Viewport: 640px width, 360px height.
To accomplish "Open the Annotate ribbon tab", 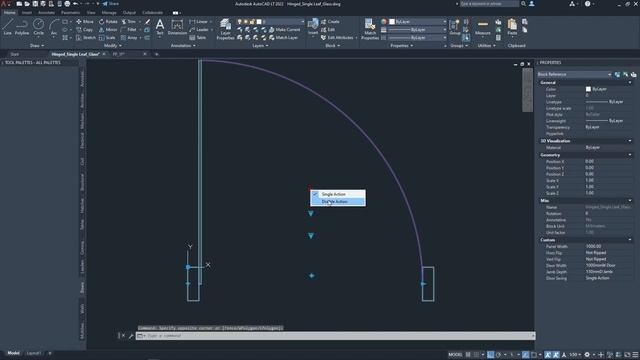I will coord(46,13).
